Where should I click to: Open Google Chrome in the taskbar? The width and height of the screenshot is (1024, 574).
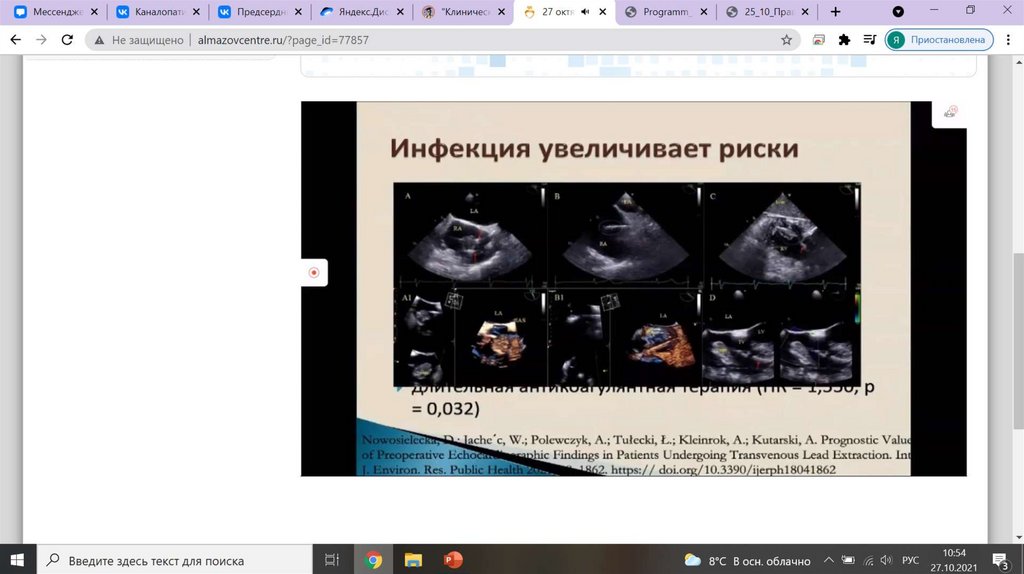(x=373, y=560)
